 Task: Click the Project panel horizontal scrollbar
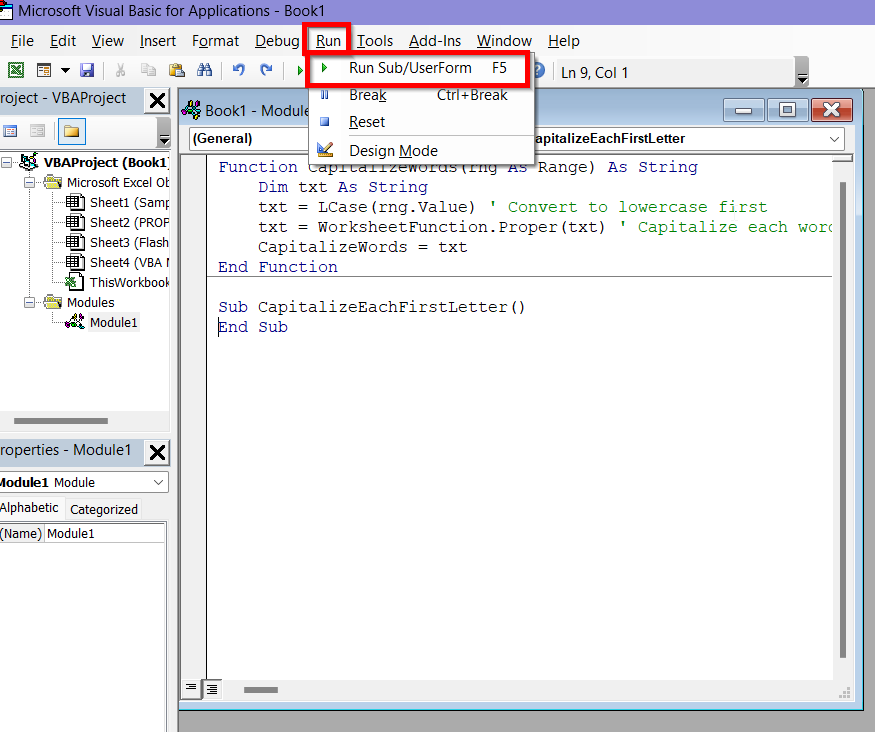coord(61,421)
